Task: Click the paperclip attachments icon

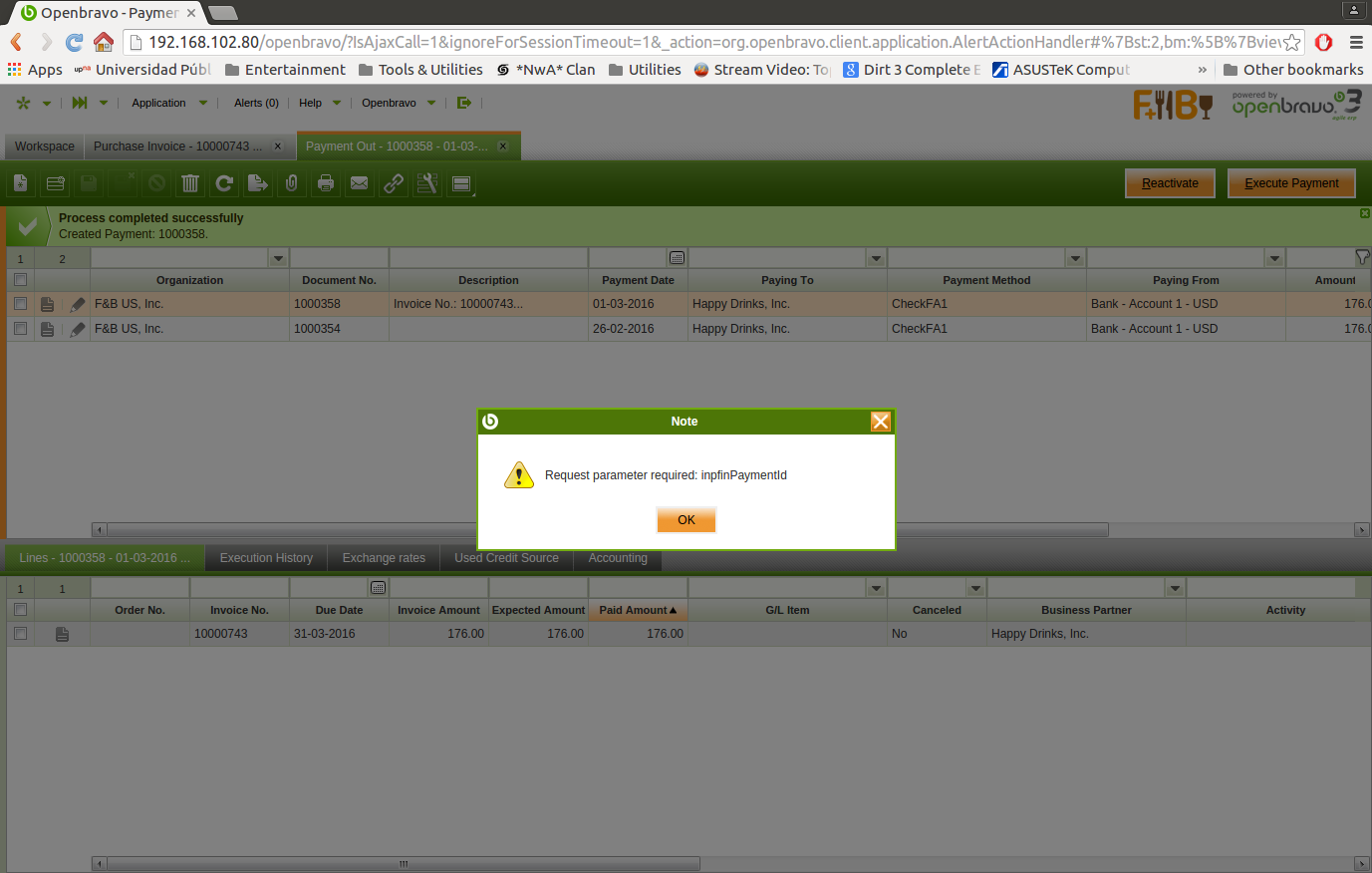Action: coord(292,183)
